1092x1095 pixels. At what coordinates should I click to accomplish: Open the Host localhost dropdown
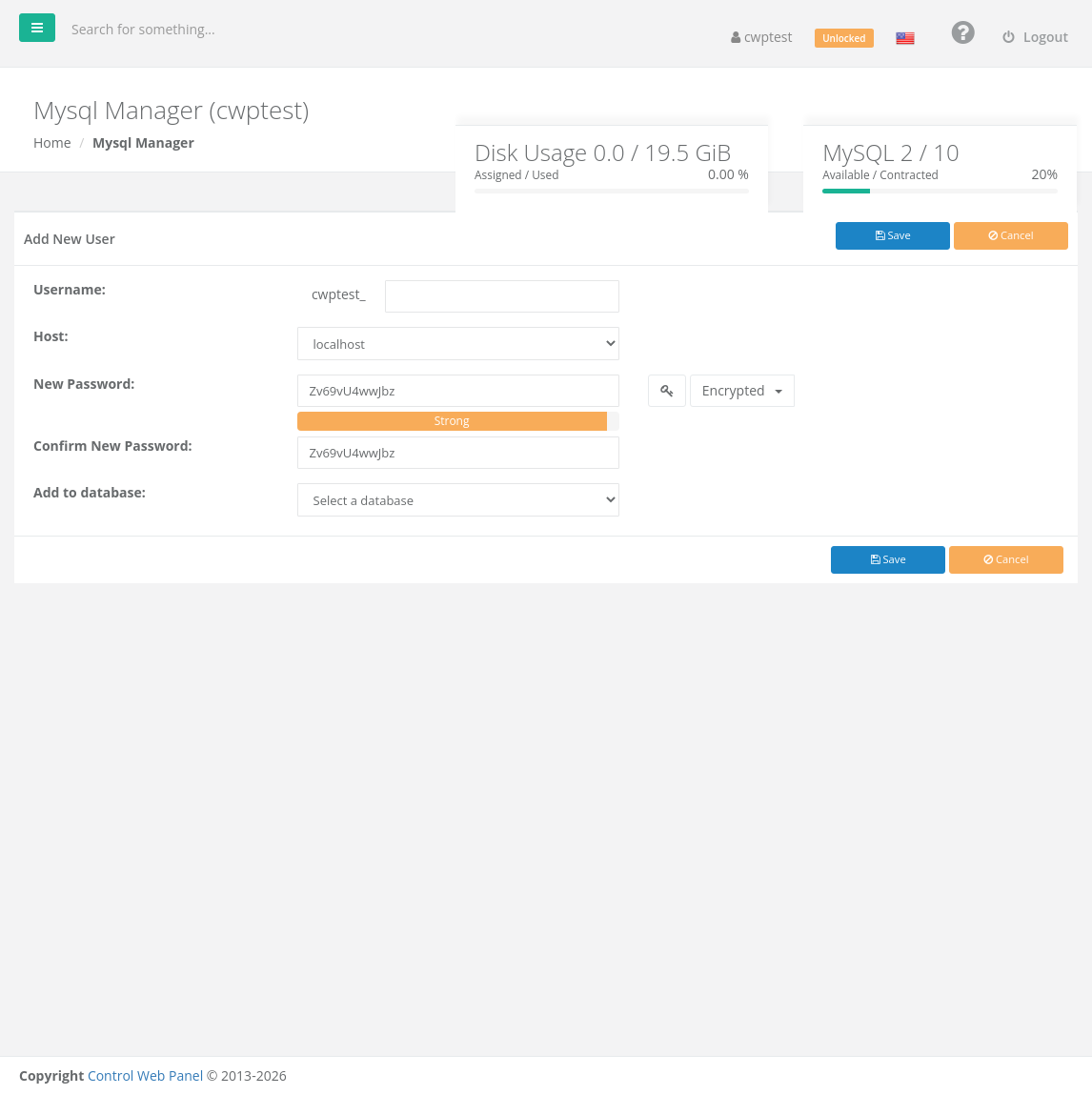pyautogui.click(x=458, y=344)
